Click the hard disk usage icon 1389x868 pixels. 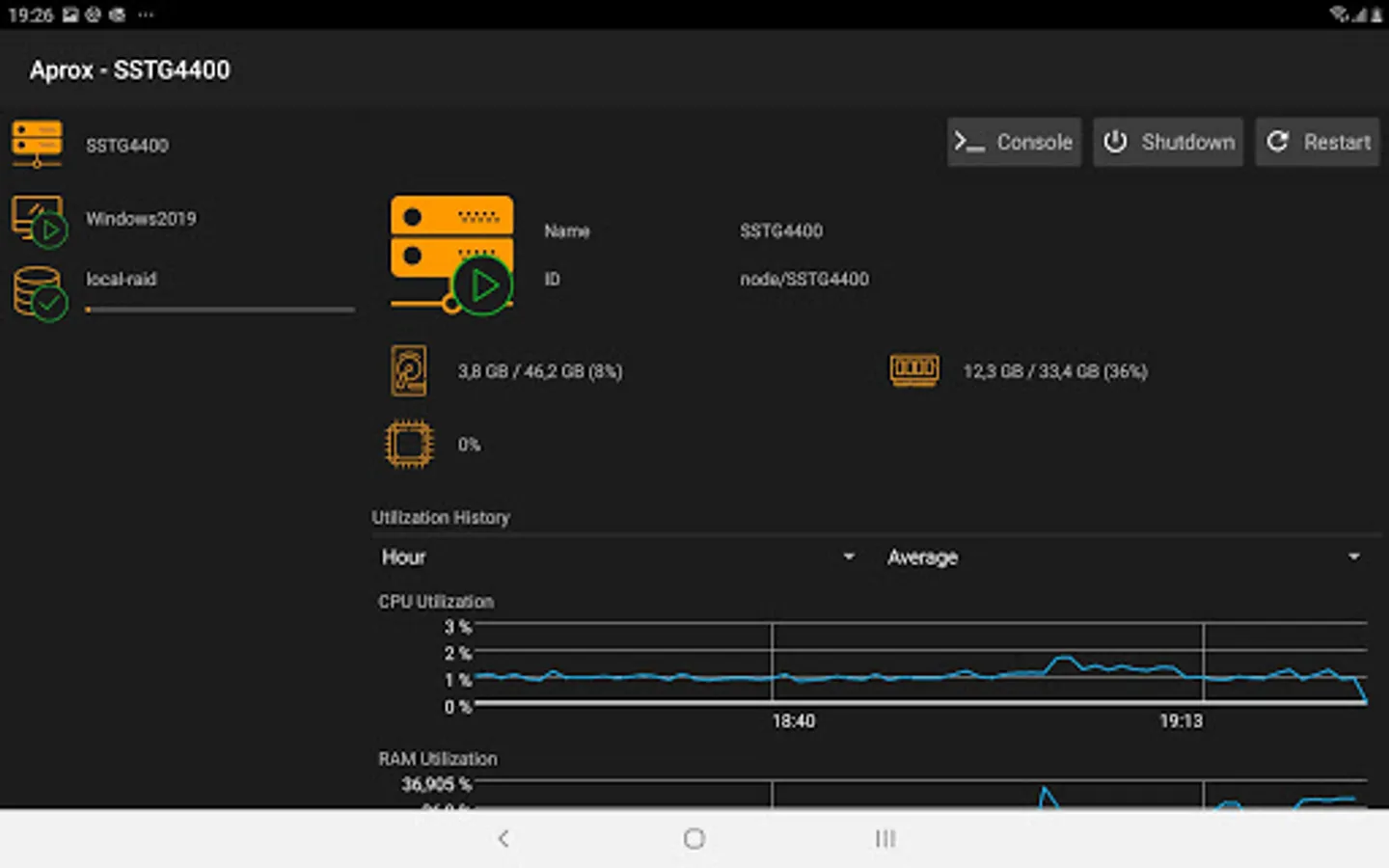(x=409, y=371)
